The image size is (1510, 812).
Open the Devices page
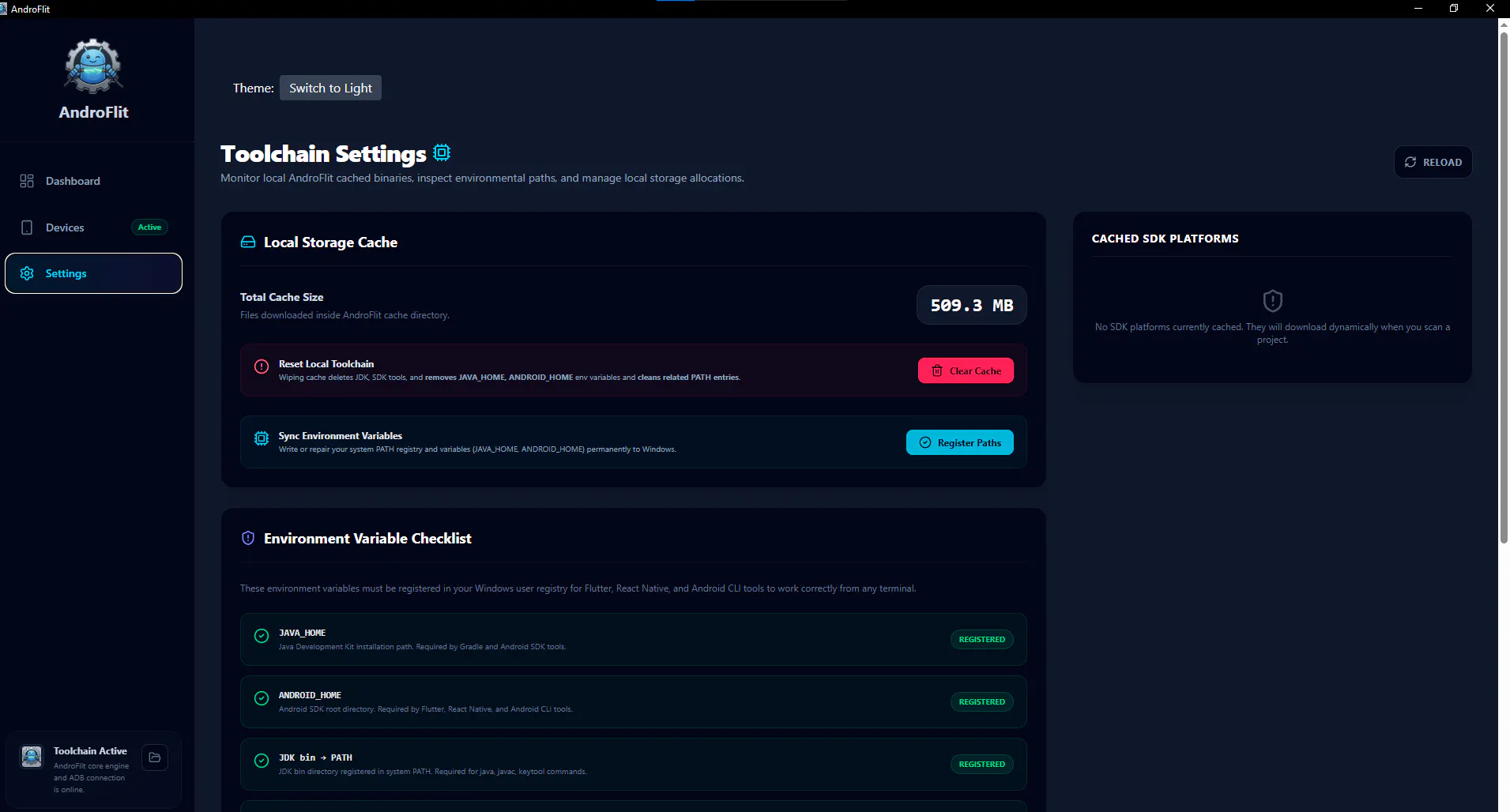pos(93,227)
